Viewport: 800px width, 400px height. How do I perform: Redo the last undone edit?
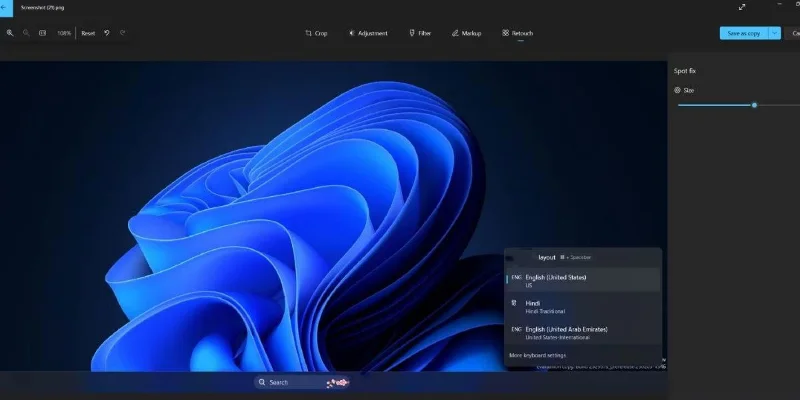122,33
